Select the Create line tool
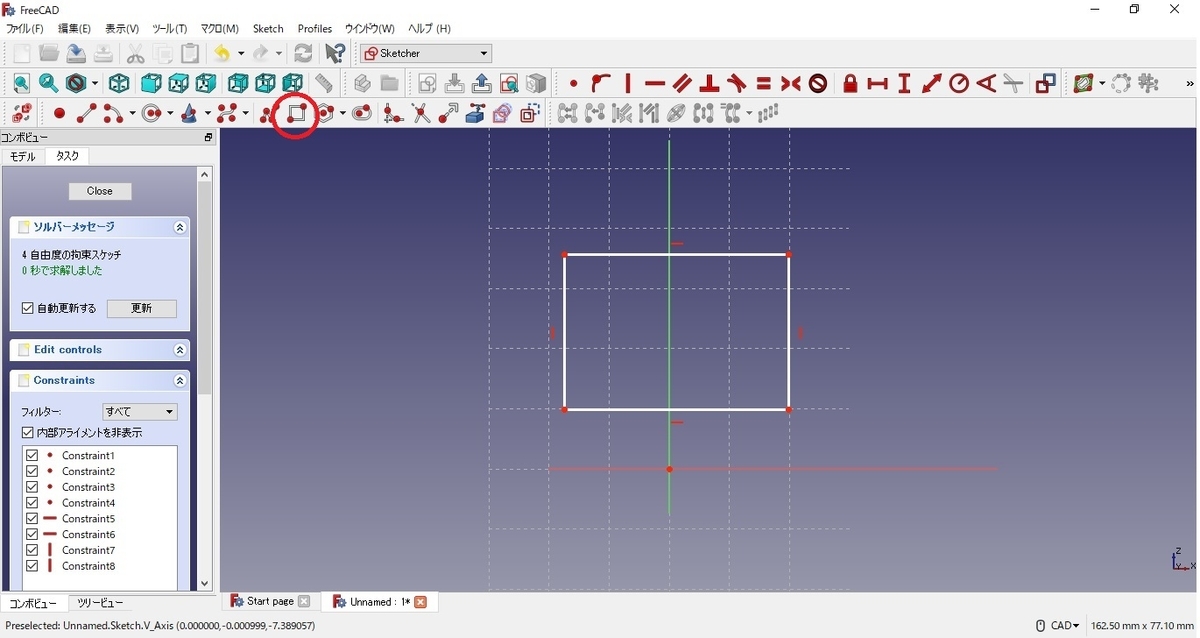This screenshot has width=1200, height=638. pos(86,114)
